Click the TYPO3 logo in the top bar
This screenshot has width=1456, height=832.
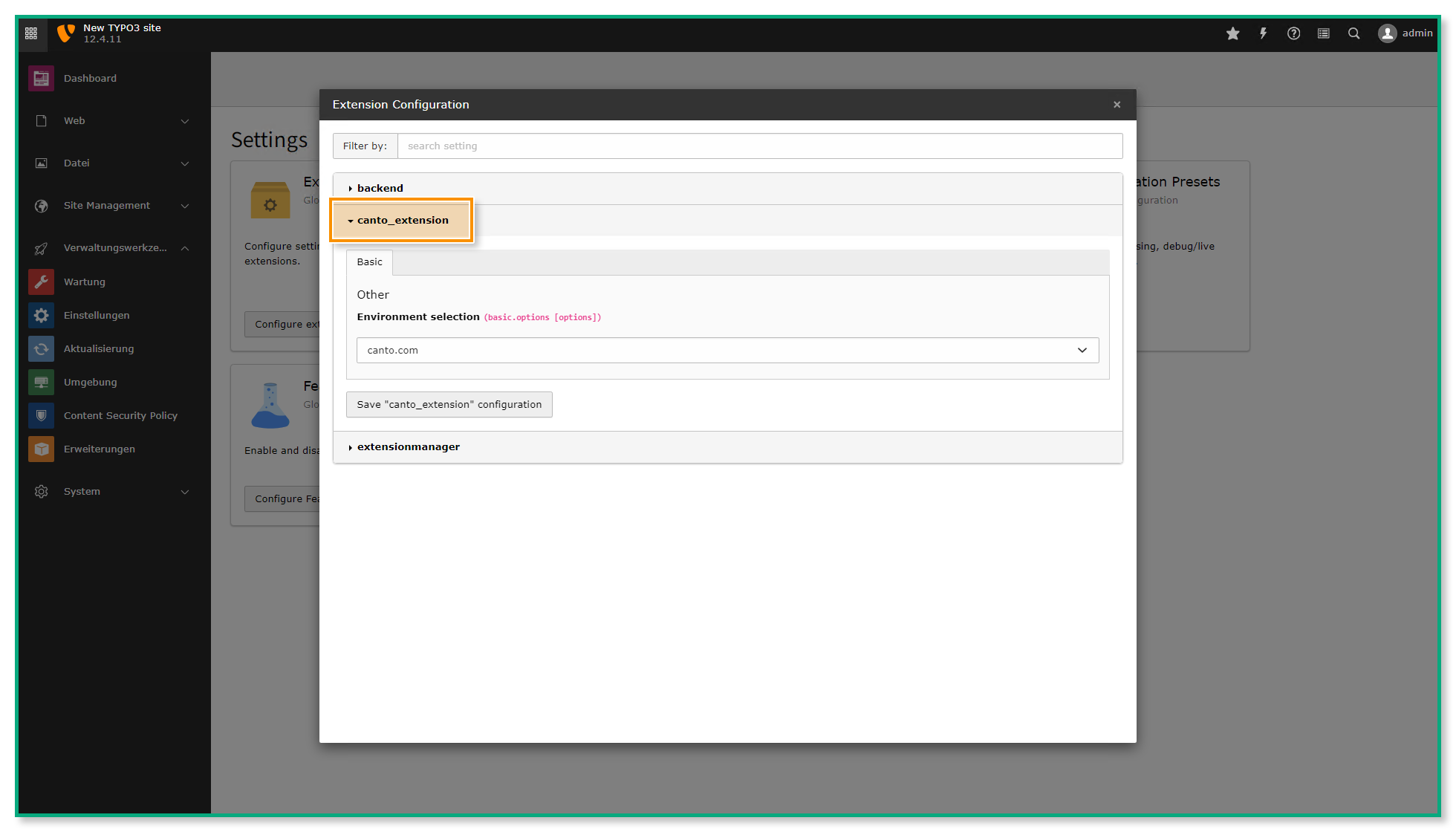tap(66, 33)
